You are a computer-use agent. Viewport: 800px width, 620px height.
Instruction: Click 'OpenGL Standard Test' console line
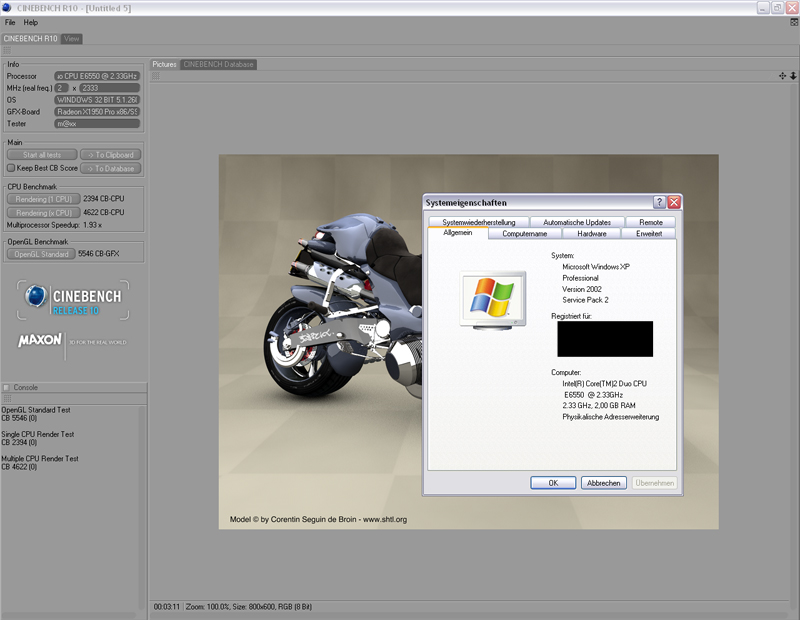36,410
